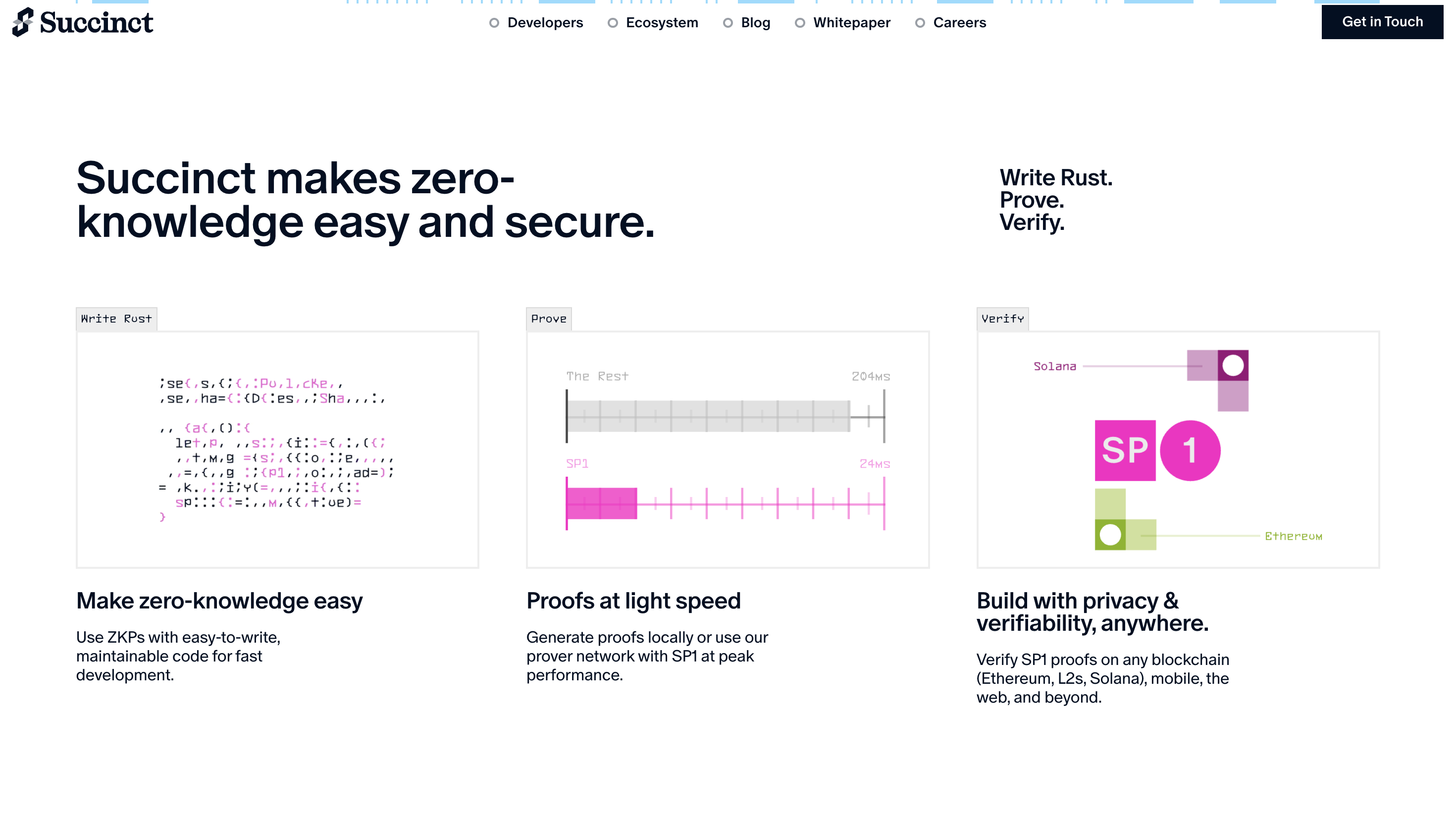The height and width of the screenshot is (825, 1456).
Task: Select the Write Rust label tag
Action: 116,319
